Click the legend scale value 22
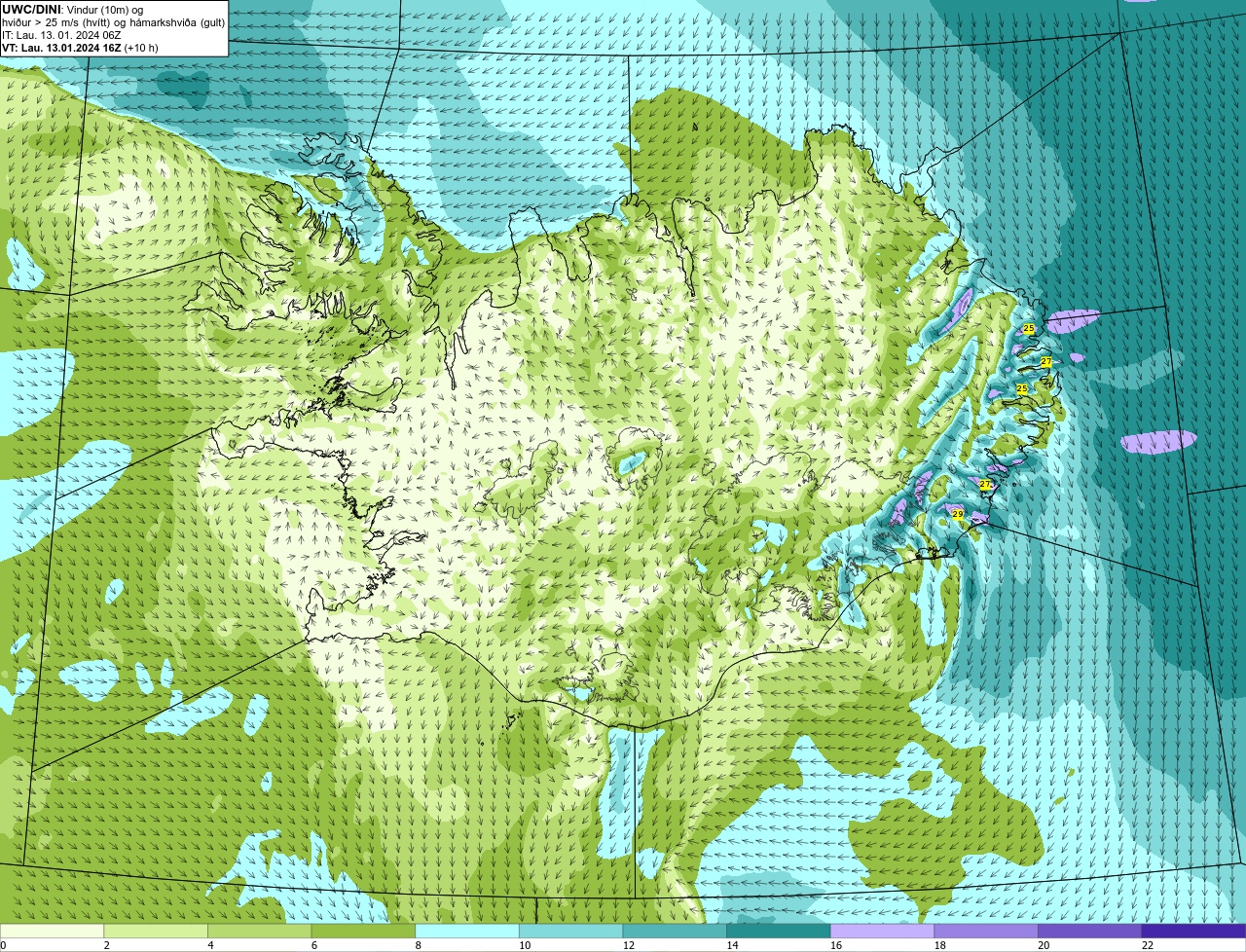Image resolution: width=1246 pixels, height=952 pixels. click(x=1148, y=945)
